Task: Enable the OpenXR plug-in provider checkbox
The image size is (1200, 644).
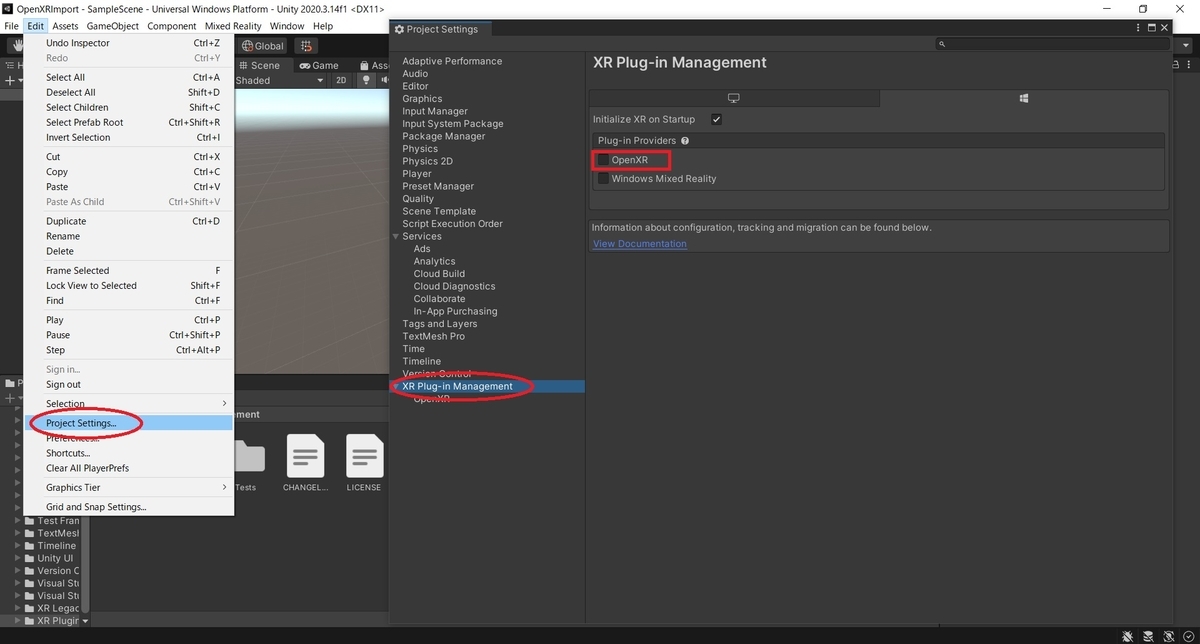Action: [x=603, y=160]
